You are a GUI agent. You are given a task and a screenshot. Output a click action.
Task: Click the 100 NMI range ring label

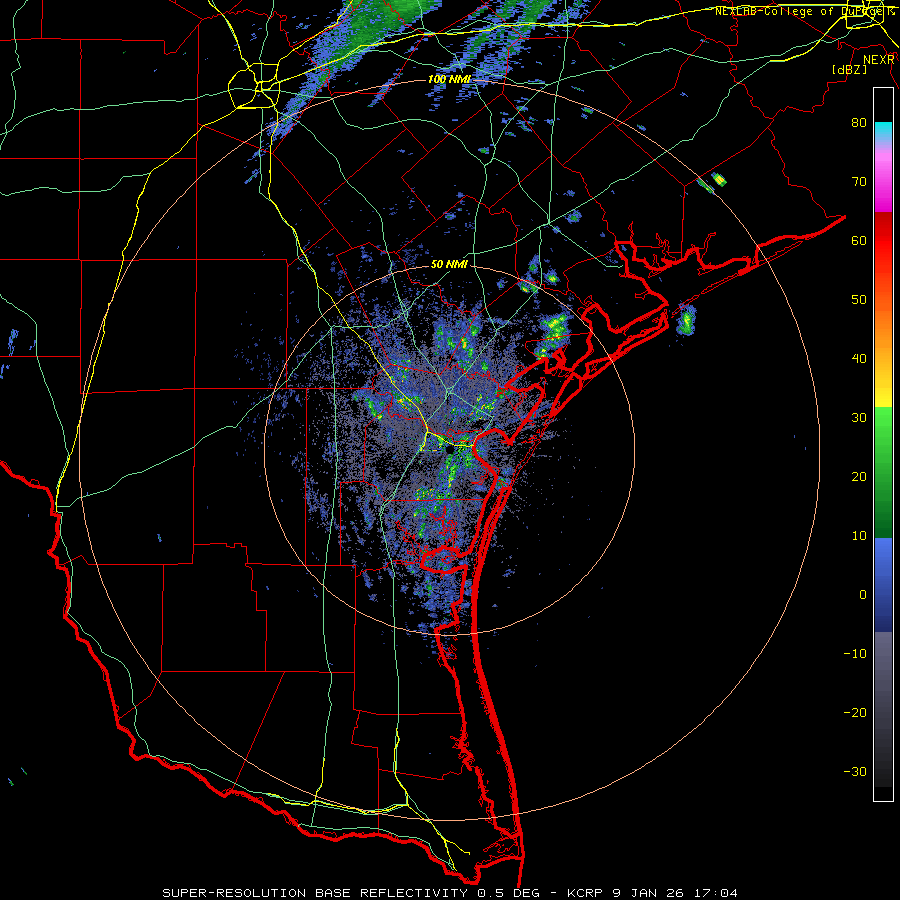pos(449,79)
